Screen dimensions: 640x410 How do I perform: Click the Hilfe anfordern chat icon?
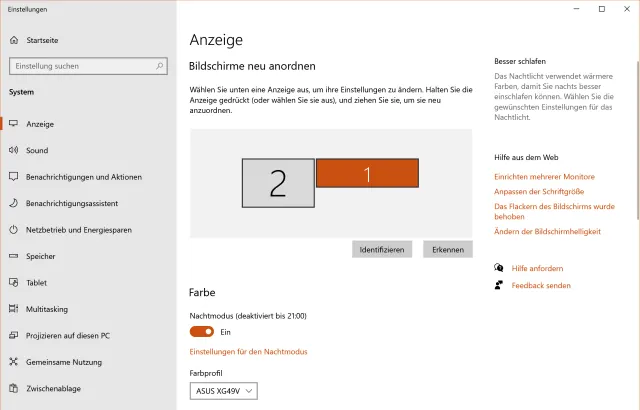point(499,268)
